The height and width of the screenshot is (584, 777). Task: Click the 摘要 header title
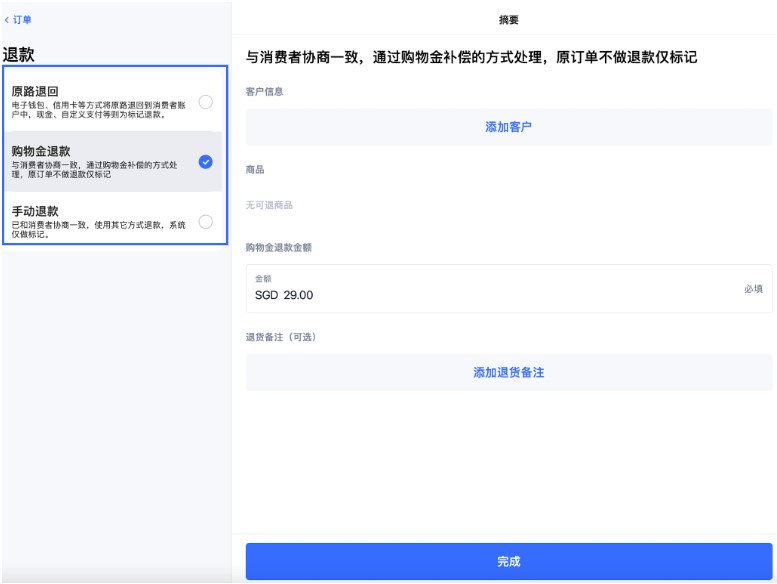coord(509,20)
